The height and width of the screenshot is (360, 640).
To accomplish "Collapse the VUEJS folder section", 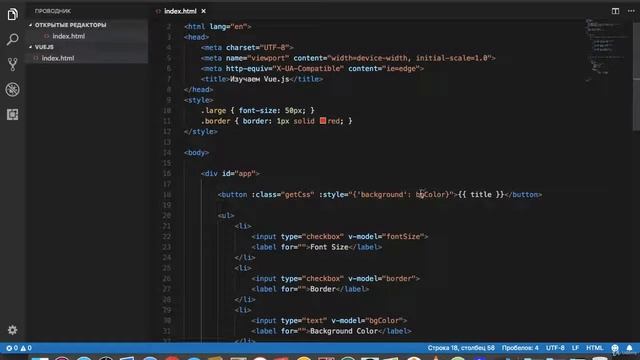I will pyautogui.click(x=44, y=47).
